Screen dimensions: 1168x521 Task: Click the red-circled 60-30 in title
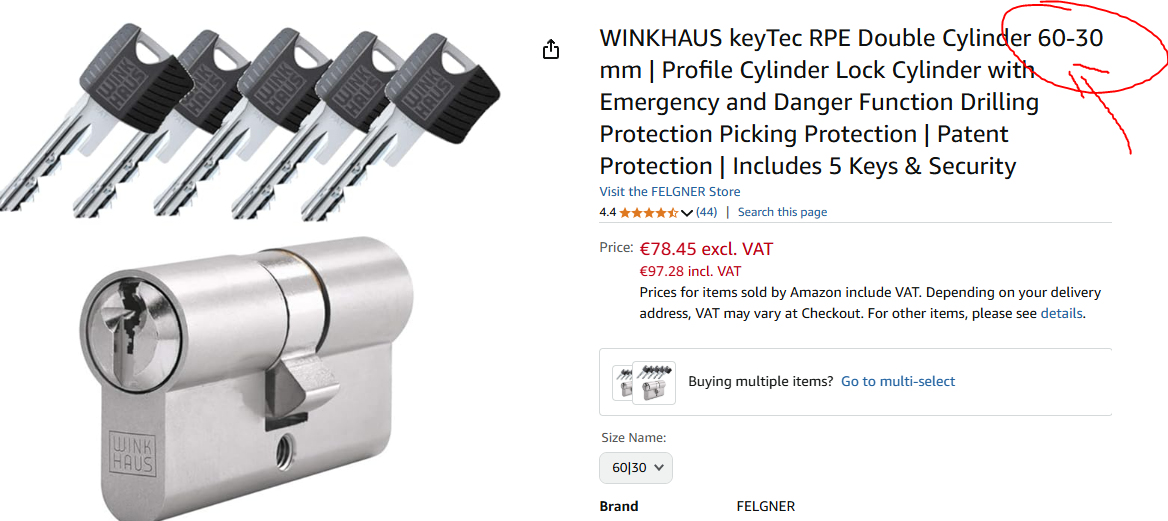click(1070, 39)
